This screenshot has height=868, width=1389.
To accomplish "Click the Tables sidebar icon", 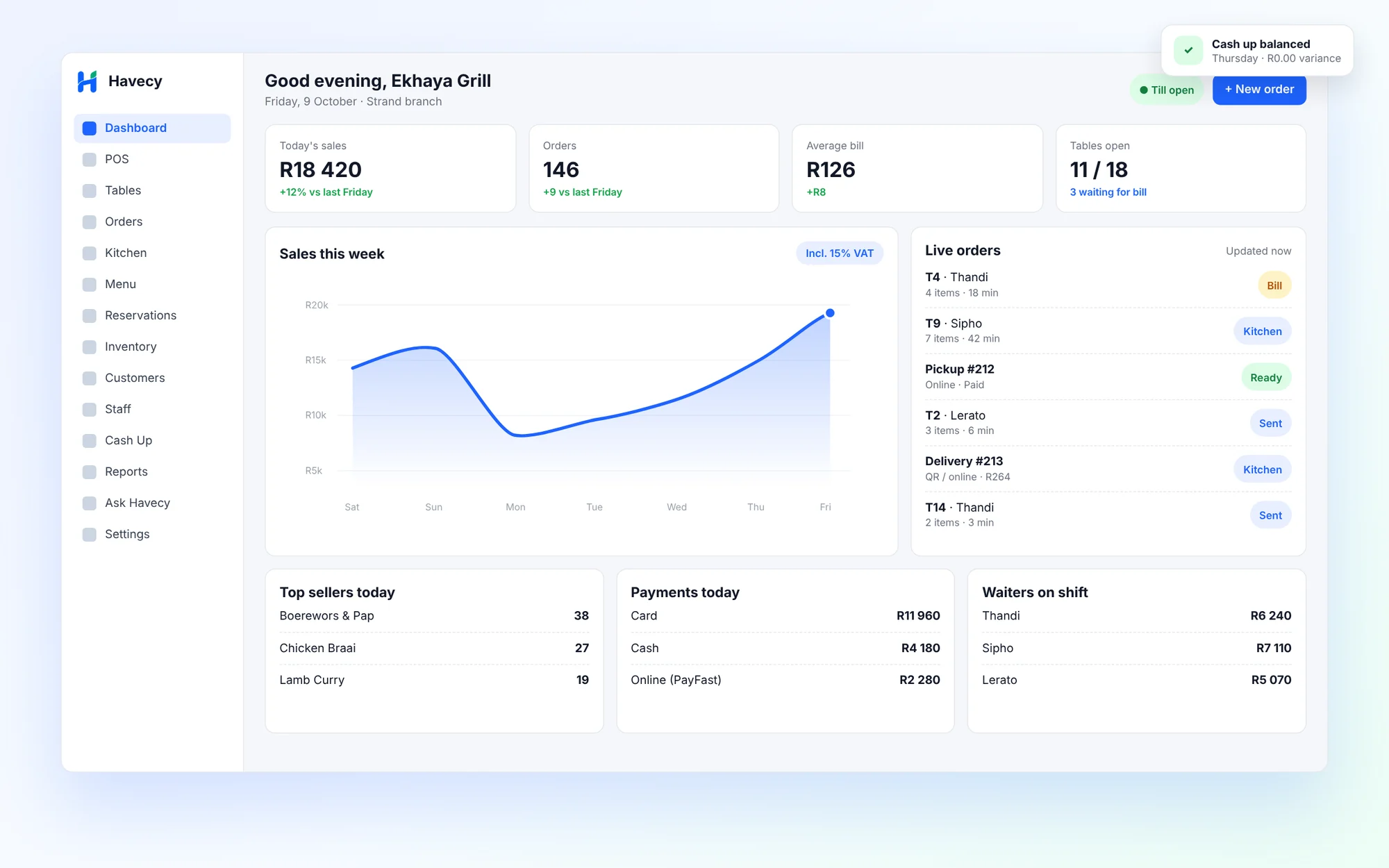I will click(90, 191).
